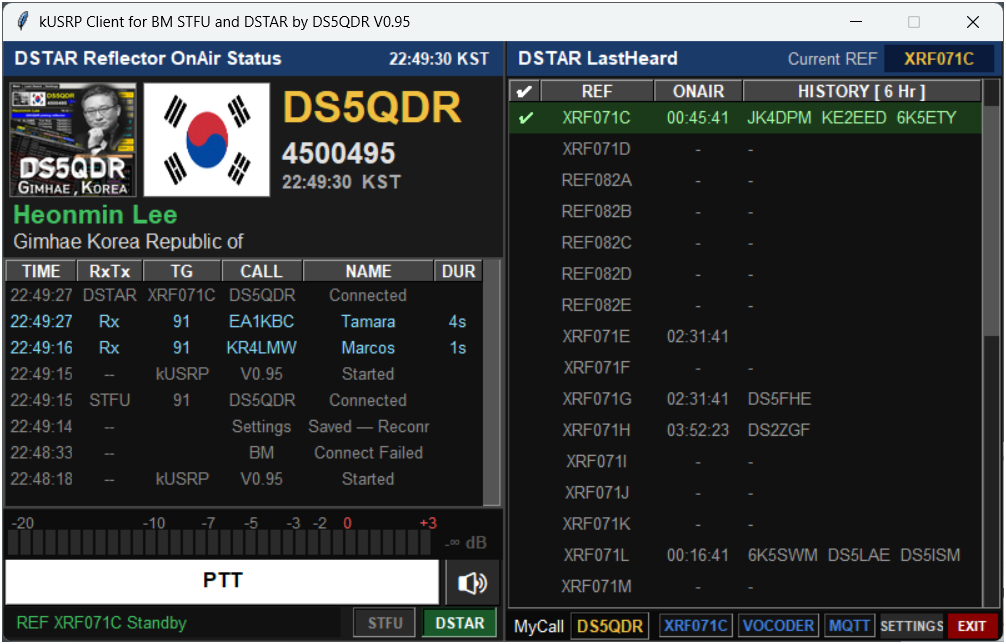Click the Marcos name entry
This screenshot has height=644, width=1006.
[x=368, y=348]
